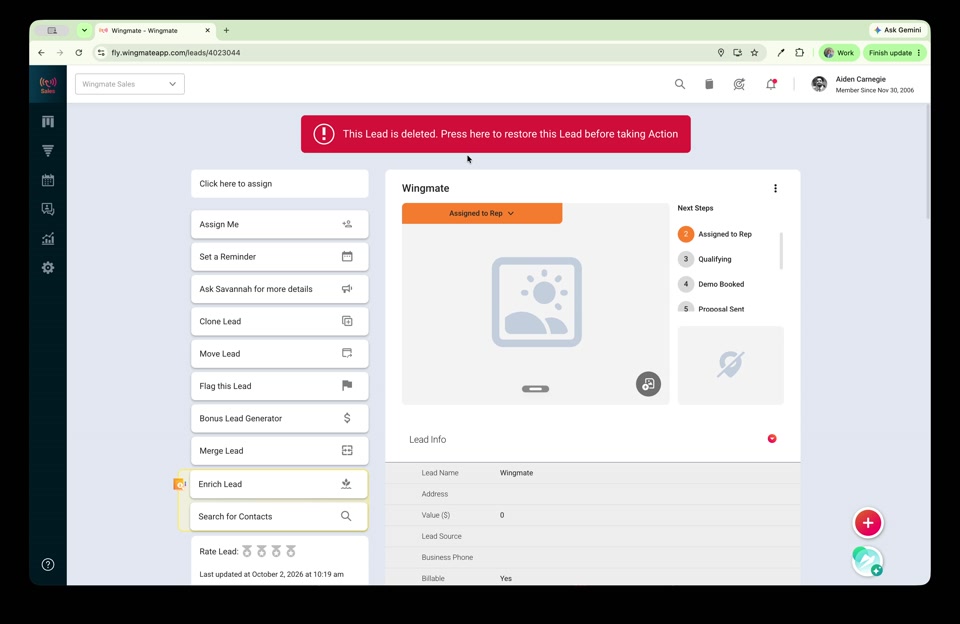This screenshot has height=624, width=960.
Task: Click the Next Steps scrollbar
Action: tap(781, 250)
